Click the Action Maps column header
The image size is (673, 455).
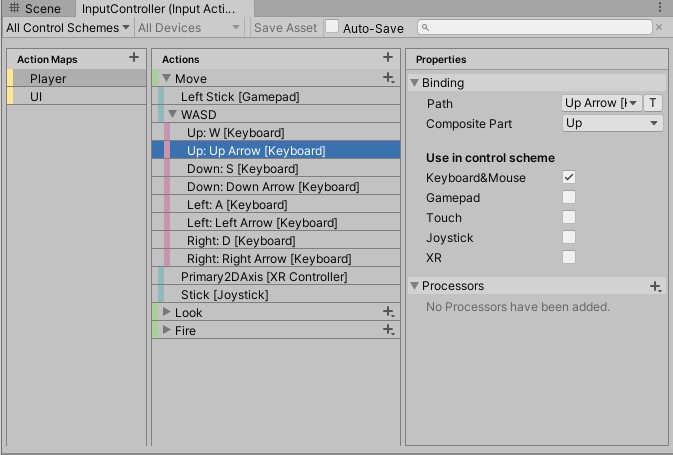[76, 59]
